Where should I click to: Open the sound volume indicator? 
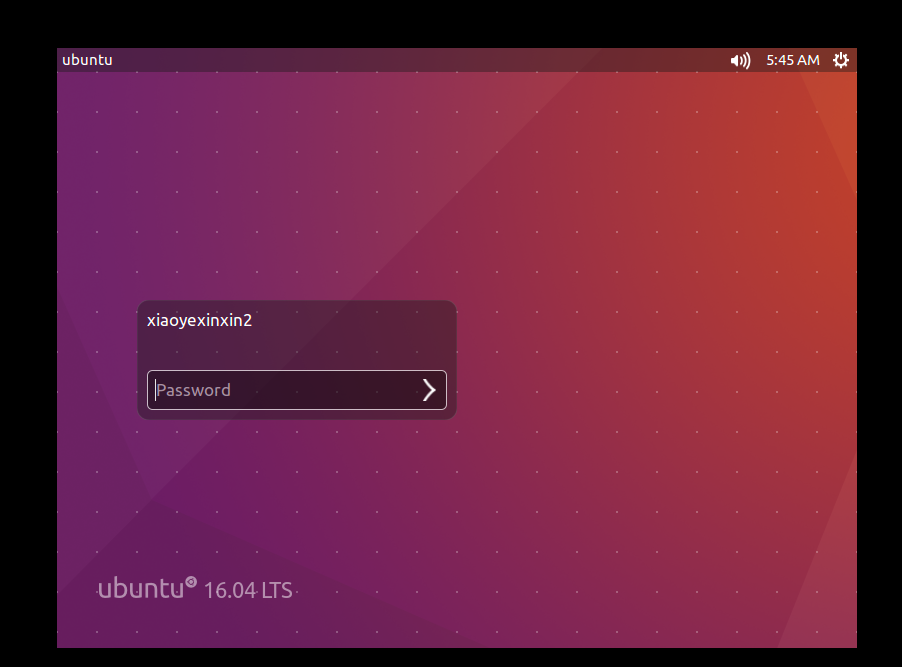point(740,60)
